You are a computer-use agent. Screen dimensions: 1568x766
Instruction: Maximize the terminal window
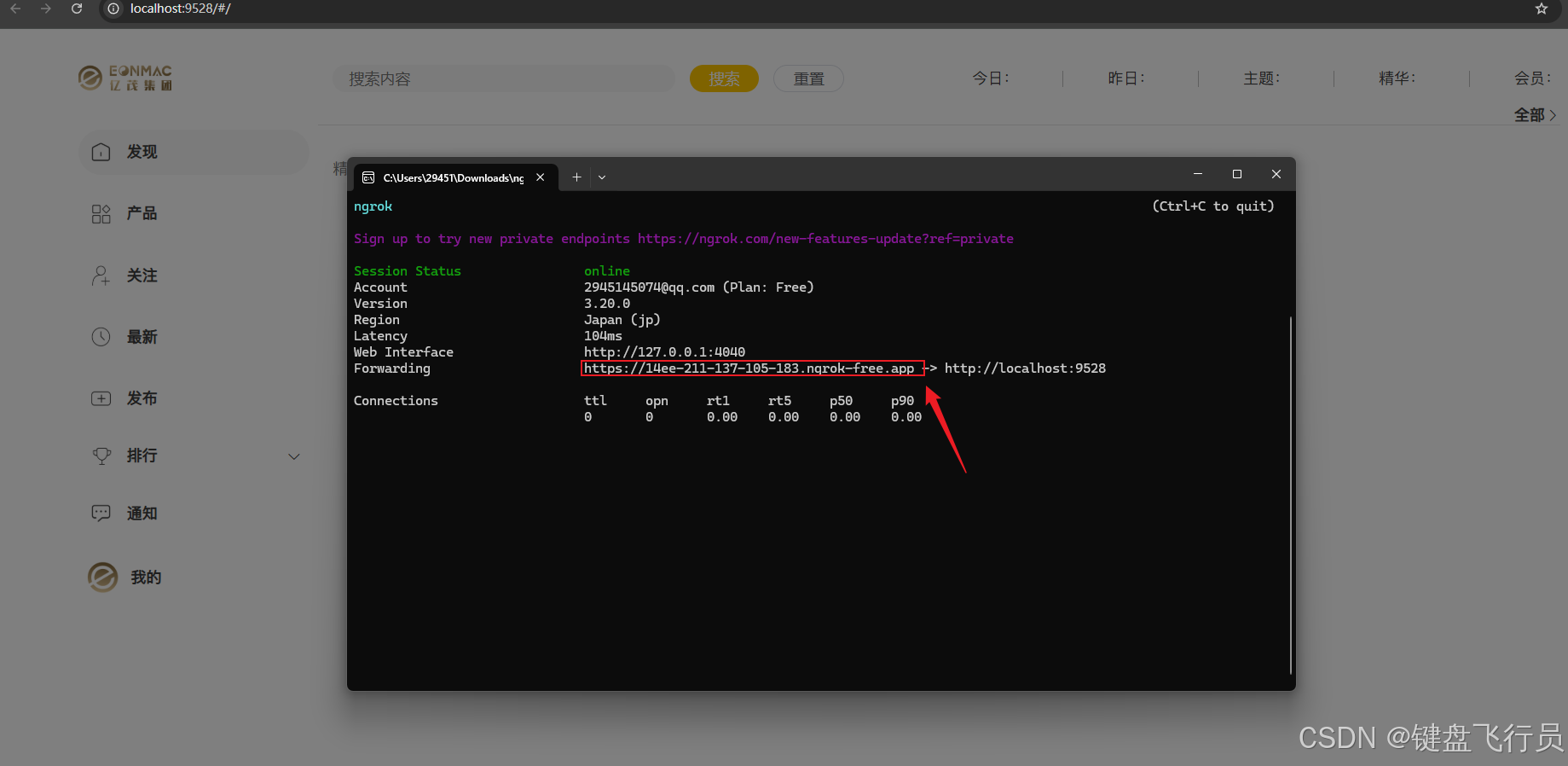[x=1237, y=174]
